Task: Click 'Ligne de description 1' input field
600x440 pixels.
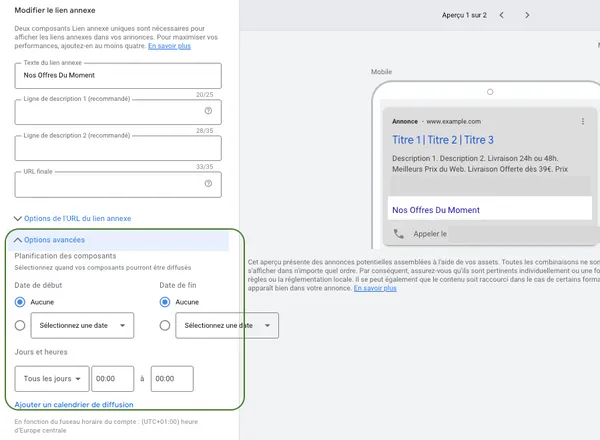Action: 118,112
